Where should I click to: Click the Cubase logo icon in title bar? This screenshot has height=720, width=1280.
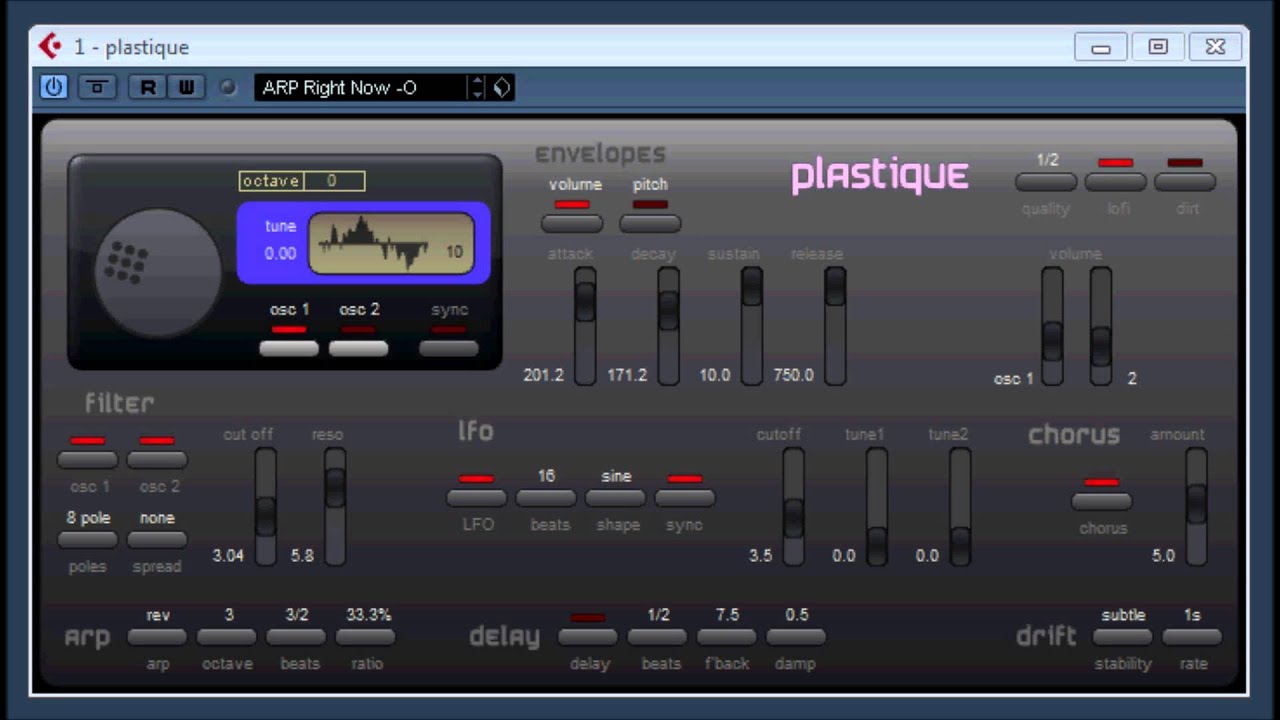(x=50, y=46)
